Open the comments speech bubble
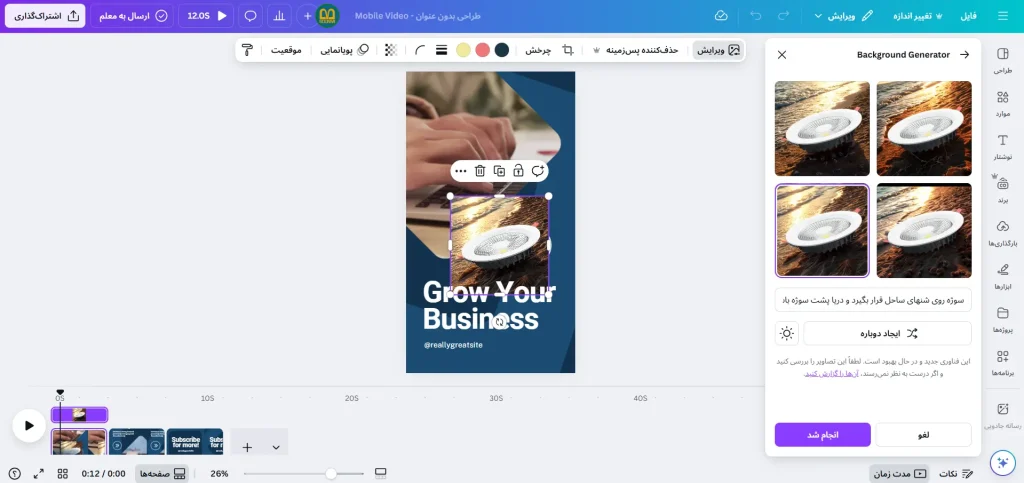 coord(250,16)
